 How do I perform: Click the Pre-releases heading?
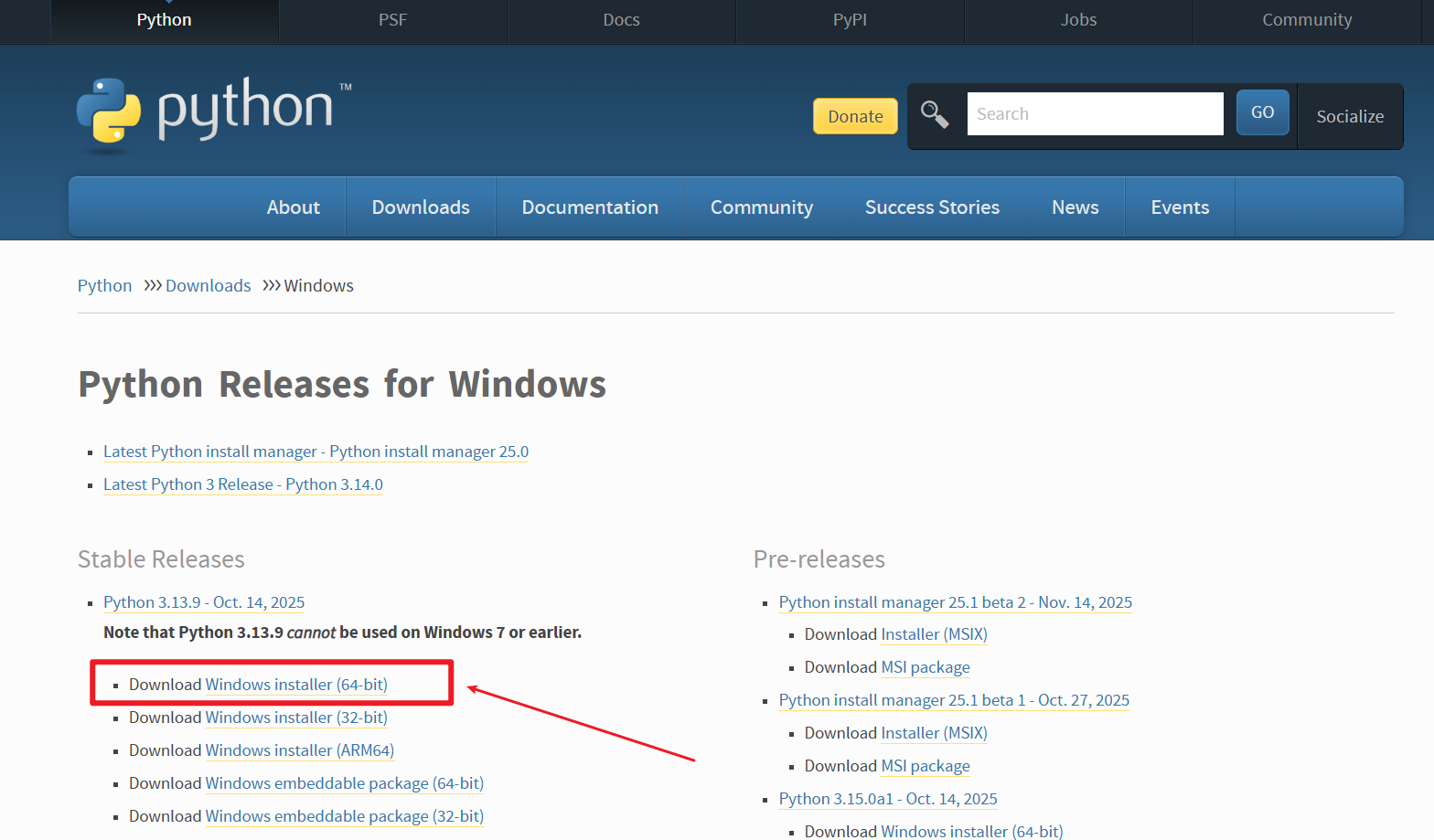(819, 559)
